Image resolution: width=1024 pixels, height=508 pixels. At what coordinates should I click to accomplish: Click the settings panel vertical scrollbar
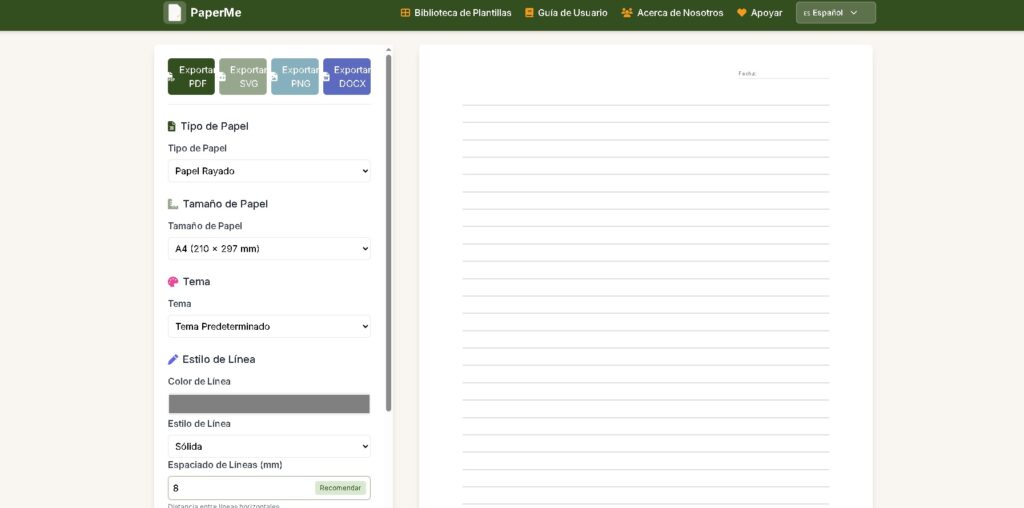click(389, 232)
